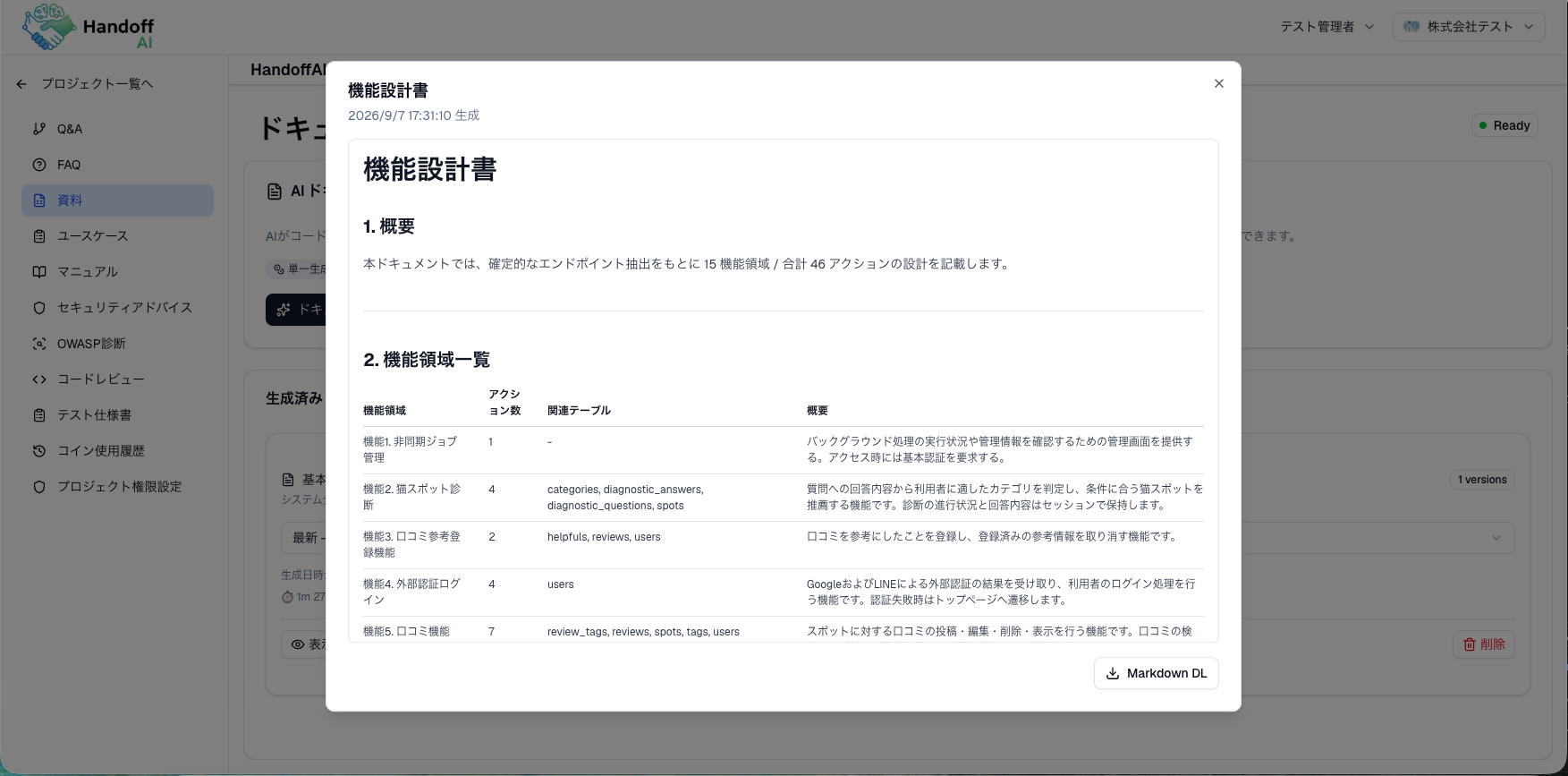Click the HandoffAI handshake logo
The image size is (1568, 776).
[48, 27]
